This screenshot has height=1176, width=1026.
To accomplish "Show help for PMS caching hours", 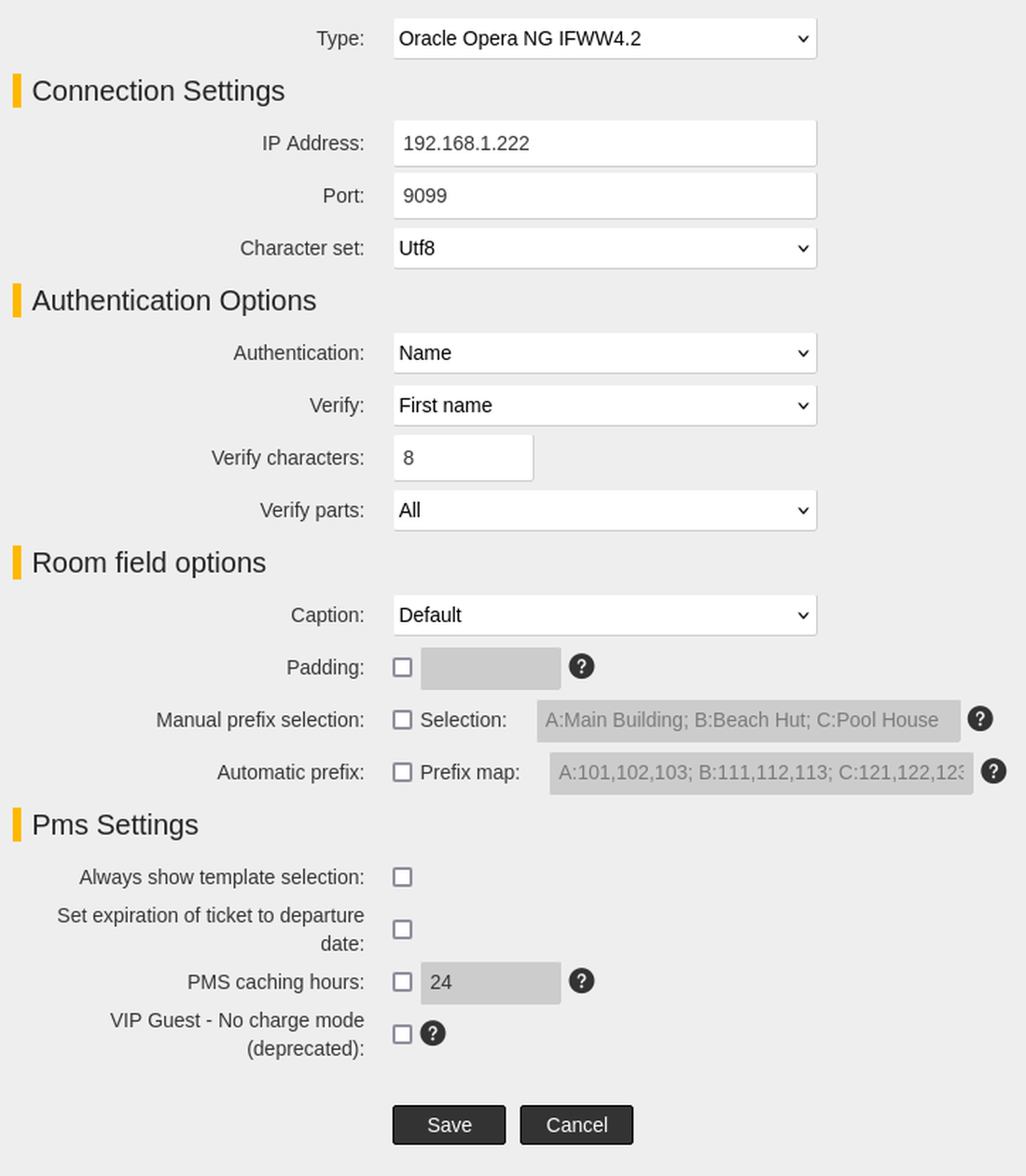I will 581,981.
